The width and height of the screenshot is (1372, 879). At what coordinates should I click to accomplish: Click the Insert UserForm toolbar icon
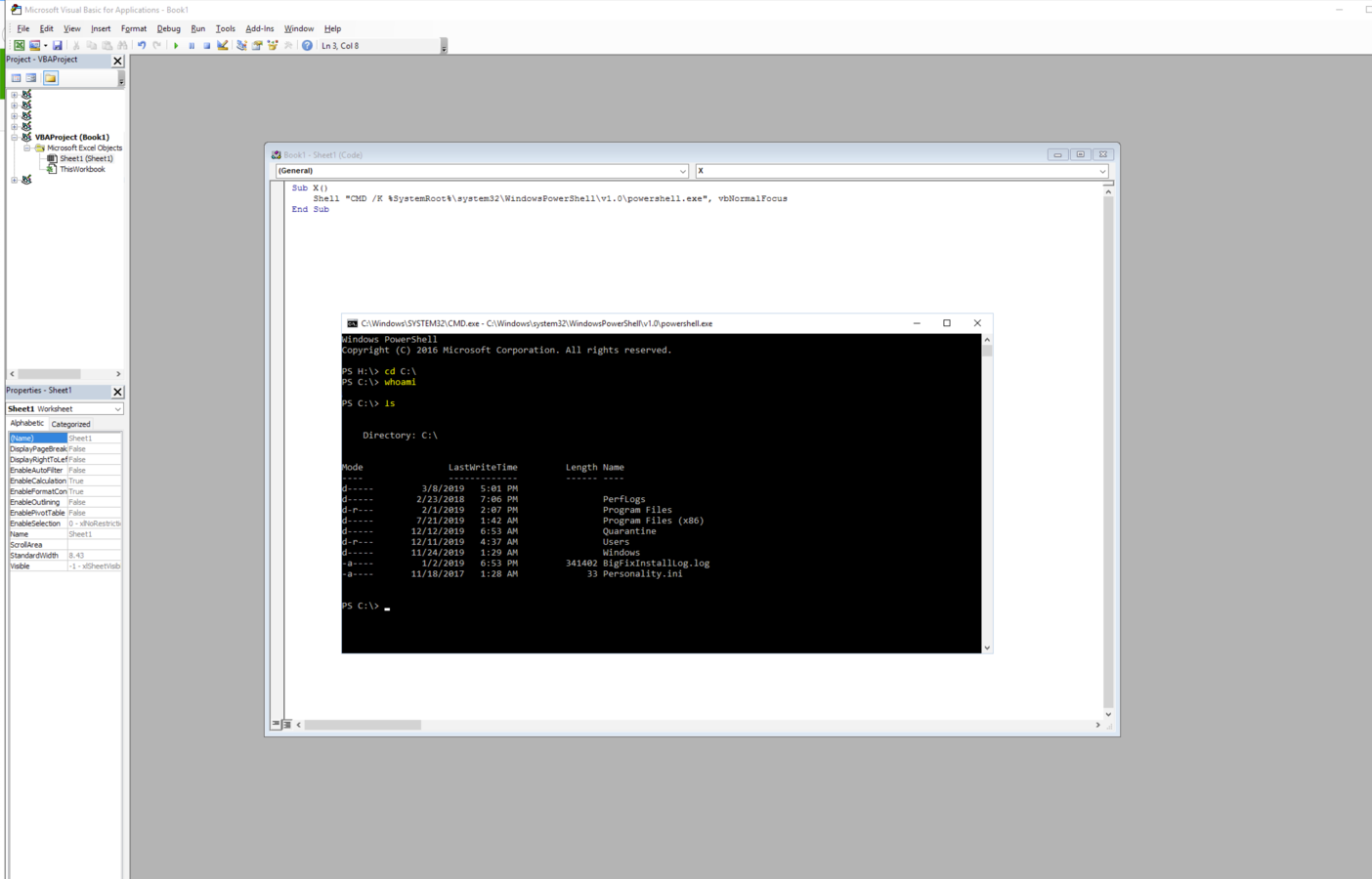pos(34,46)
